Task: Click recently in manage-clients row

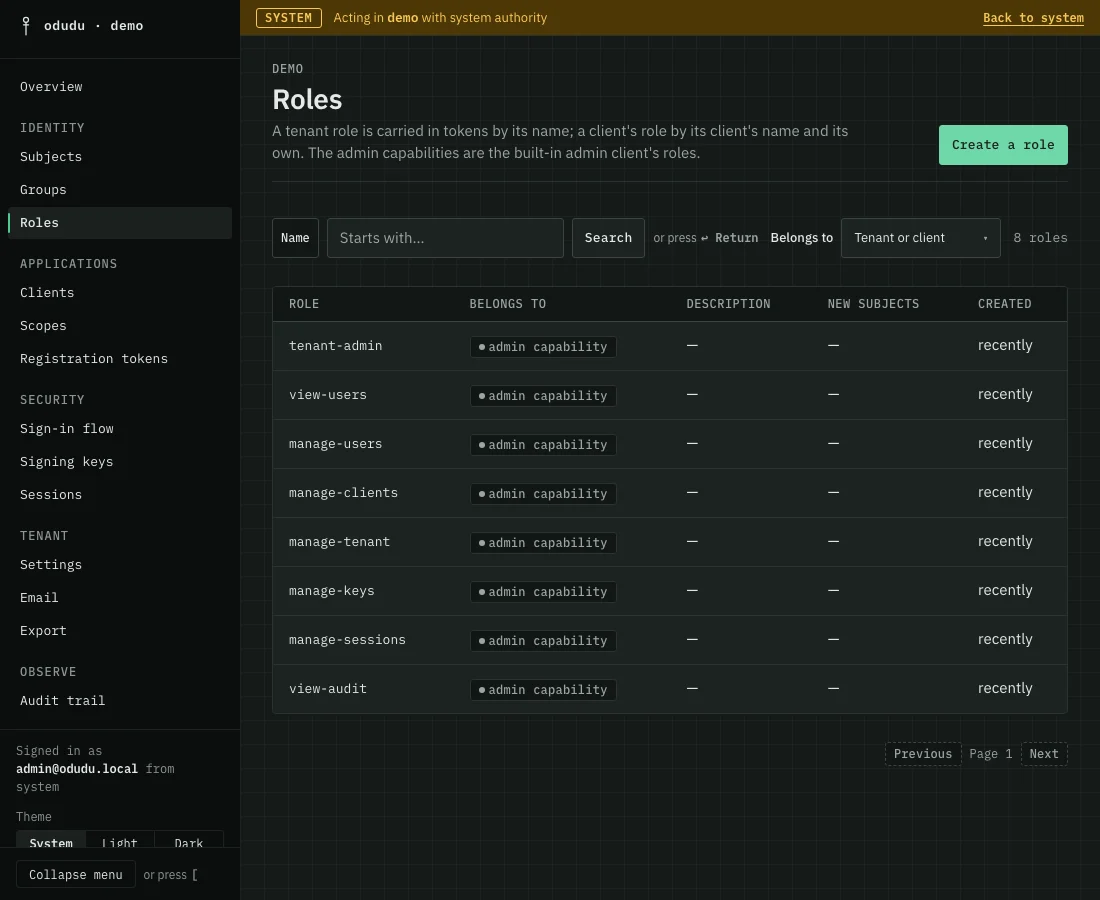Action: pyautogui.click(x=1005, y=492)
